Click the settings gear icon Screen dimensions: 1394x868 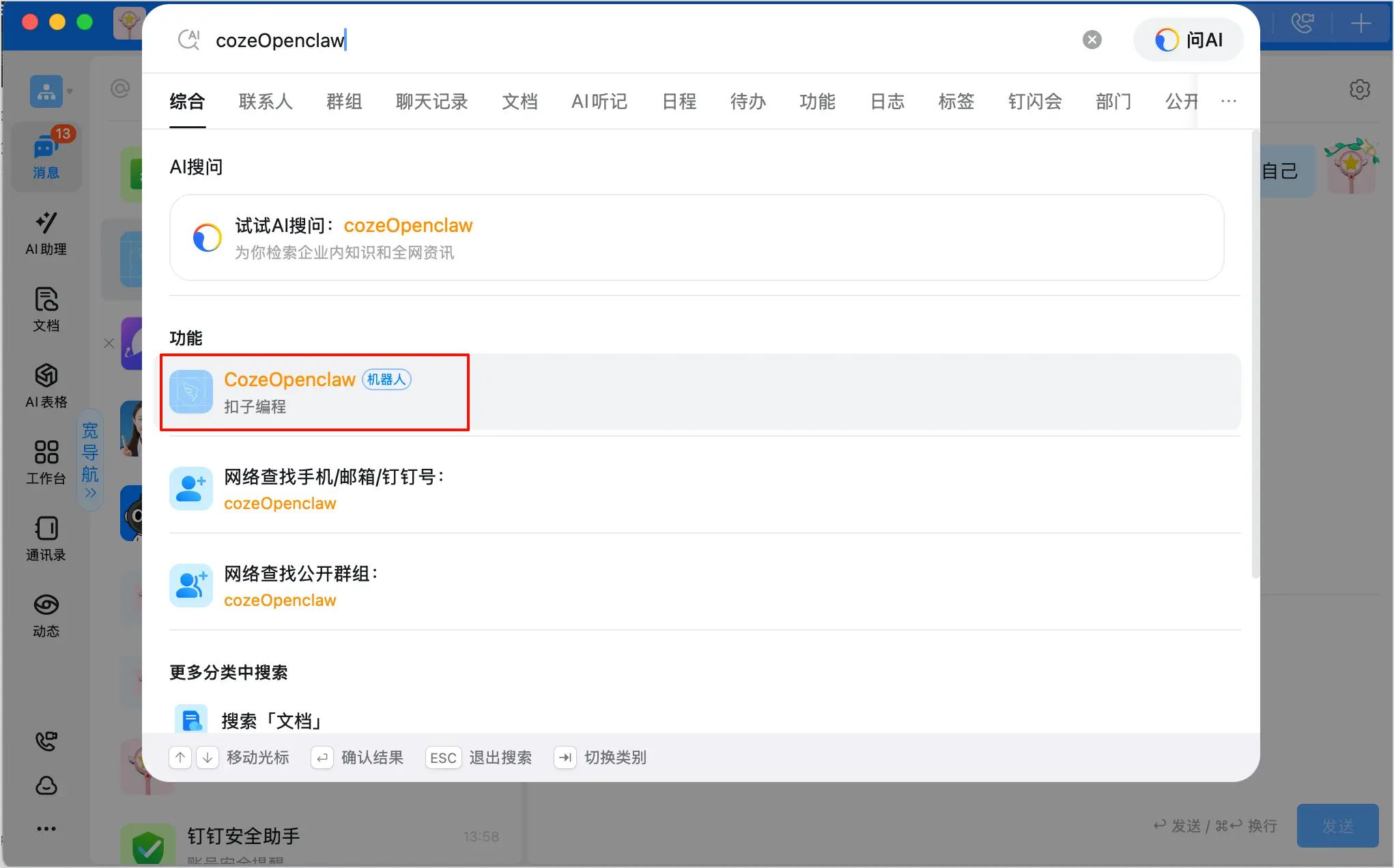(x=1360, y=89)
